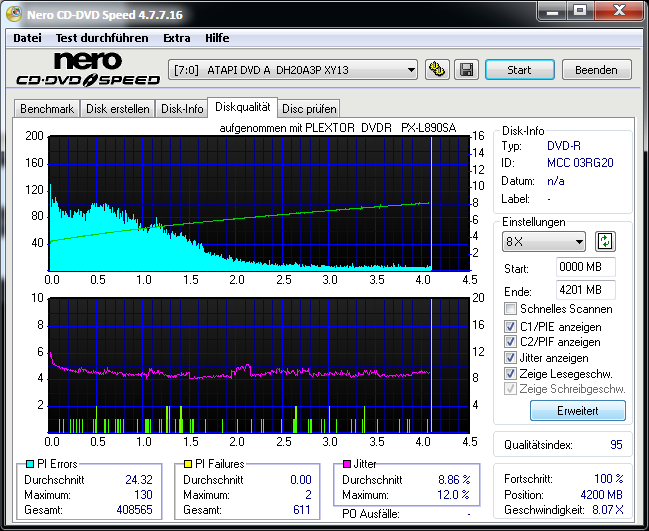Click the drive options icon beside the drive selector

437,70
